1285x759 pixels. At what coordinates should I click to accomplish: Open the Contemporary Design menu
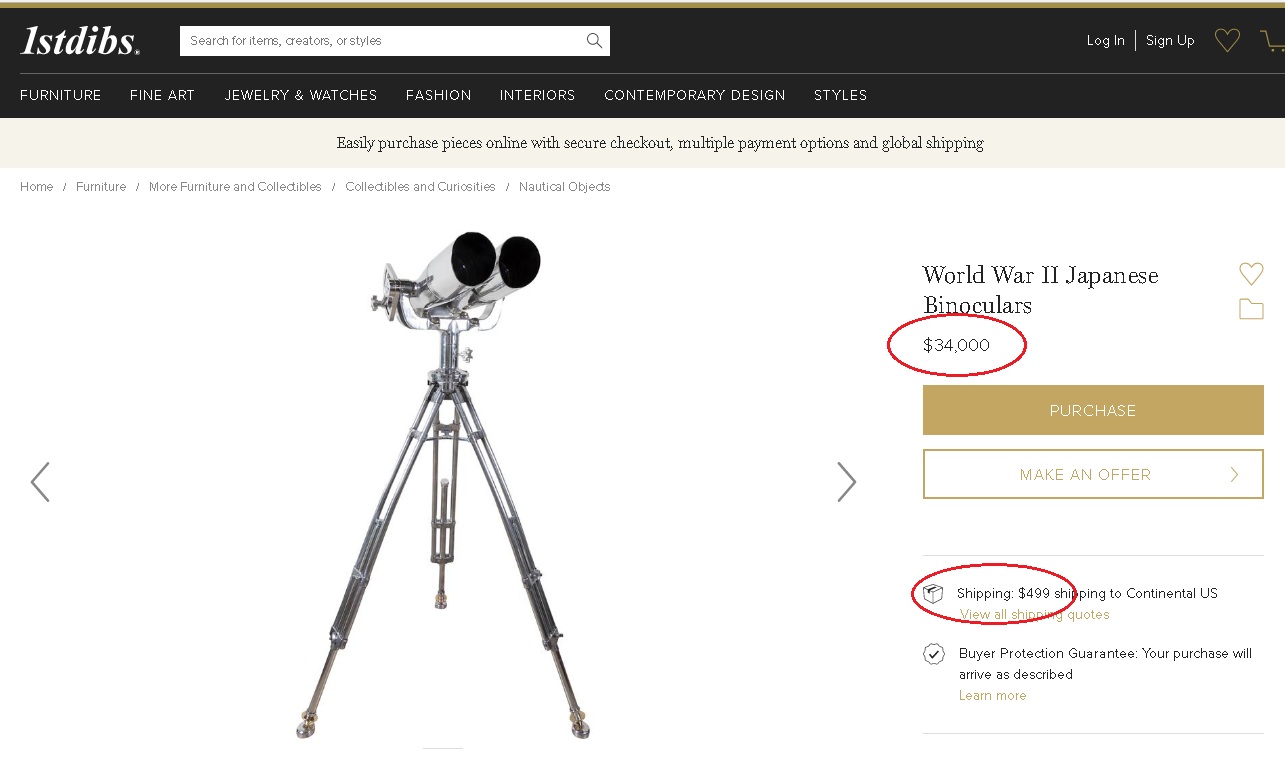pyautogui.click(x=695, y=96)
